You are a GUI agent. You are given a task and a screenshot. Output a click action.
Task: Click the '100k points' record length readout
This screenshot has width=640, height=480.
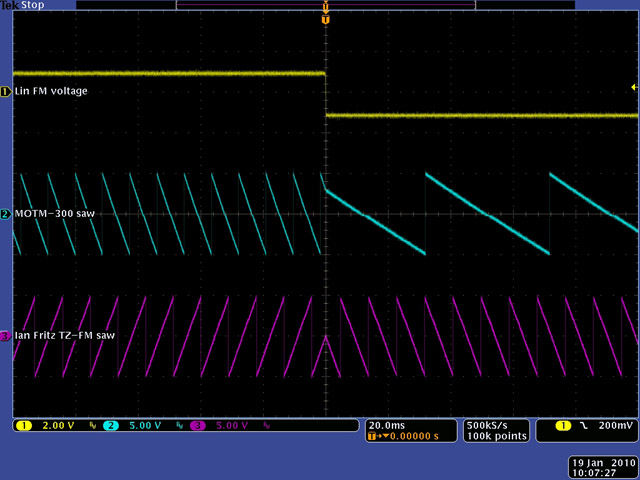(x=497, y=436)
